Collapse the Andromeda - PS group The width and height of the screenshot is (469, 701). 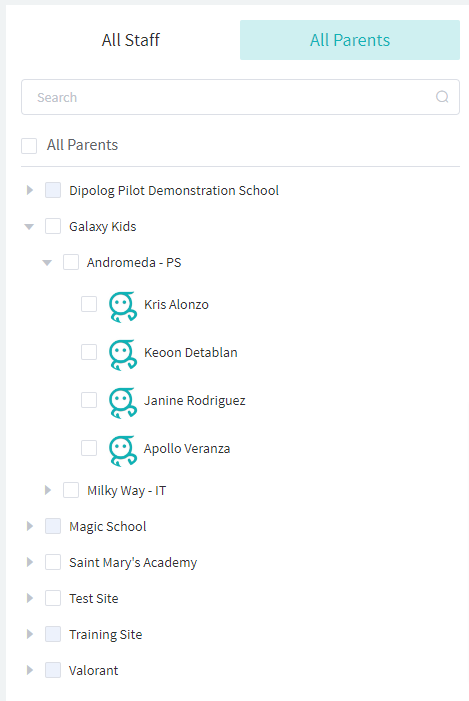coord(47,262)
